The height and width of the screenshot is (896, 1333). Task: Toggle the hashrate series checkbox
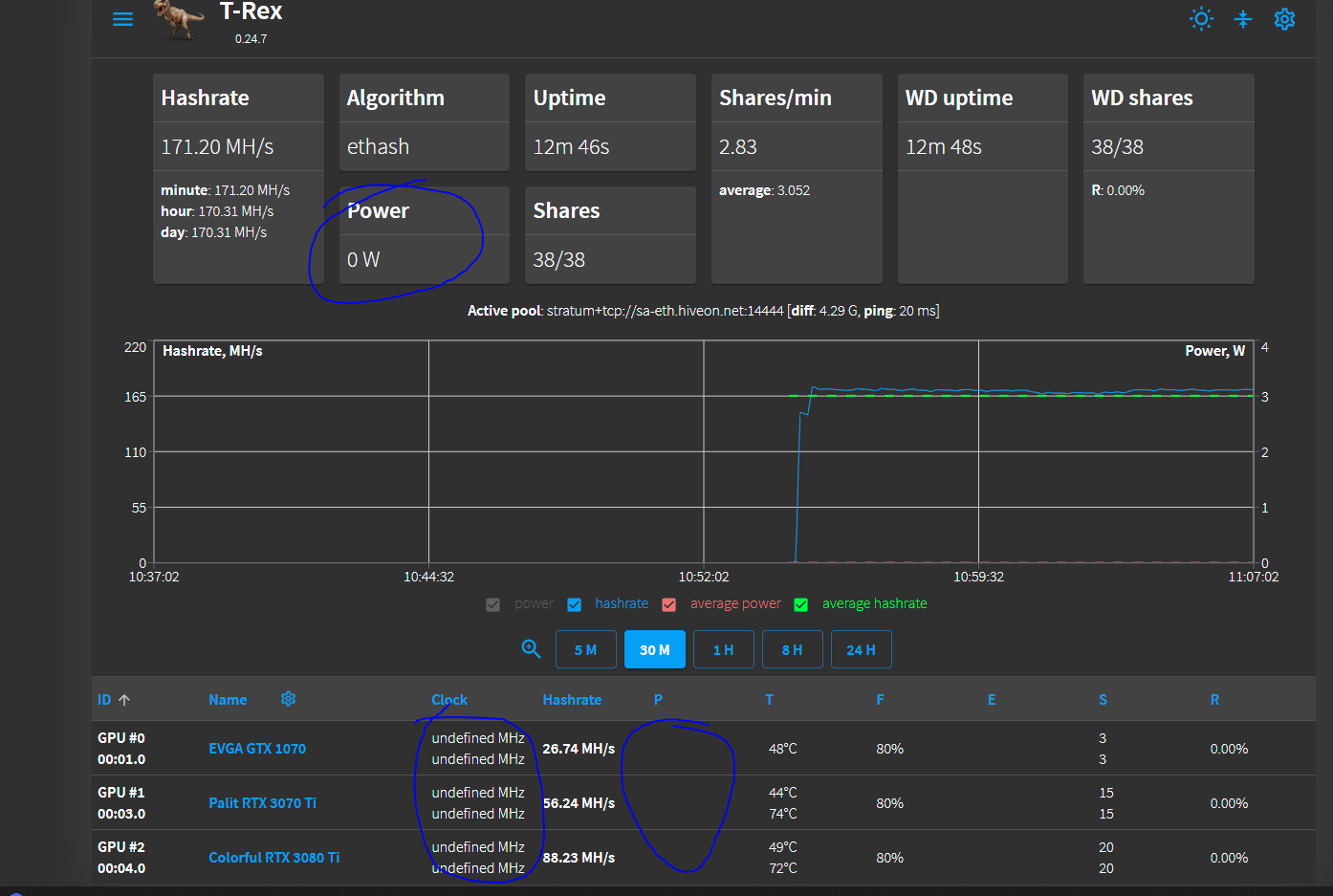[x=575, y=604]
